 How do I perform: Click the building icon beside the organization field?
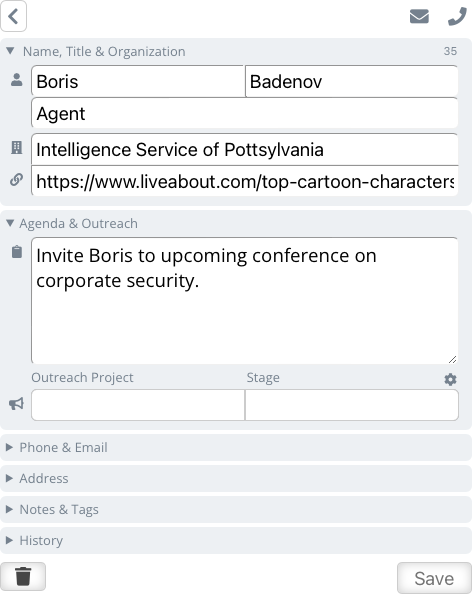pos(16,147)
